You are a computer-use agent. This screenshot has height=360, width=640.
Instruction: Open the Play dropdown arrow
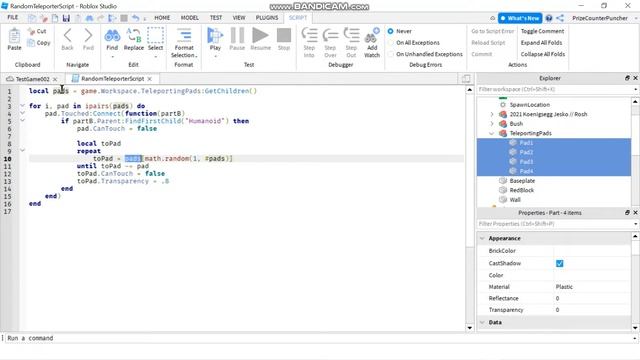pos(215,56)
